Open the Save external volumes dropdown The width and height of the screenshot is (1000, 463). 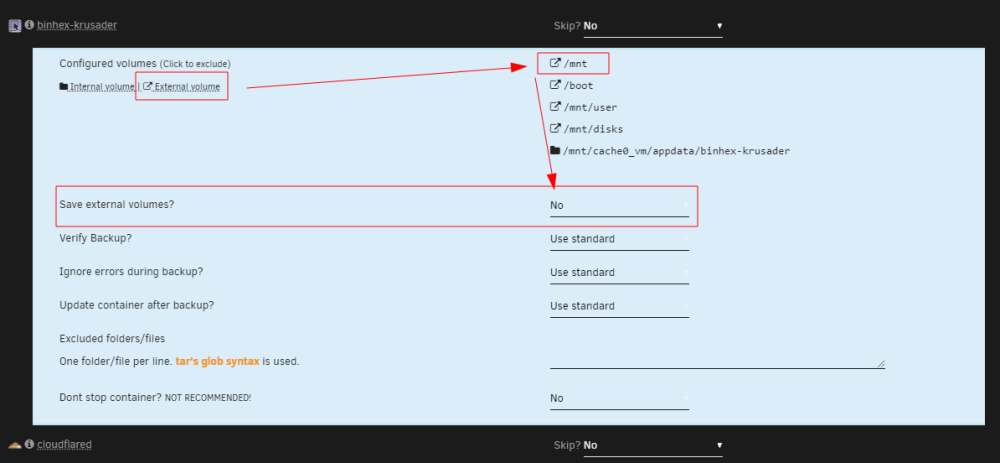(619, 205)
